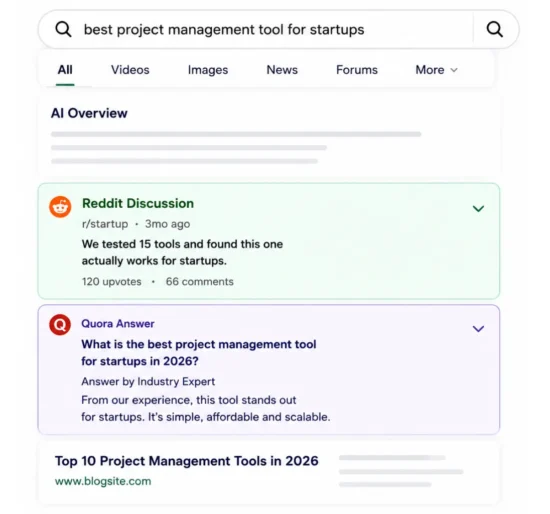Select the All tab
The height and width of the screenshot is (514, 550).
tap(65, 70)
